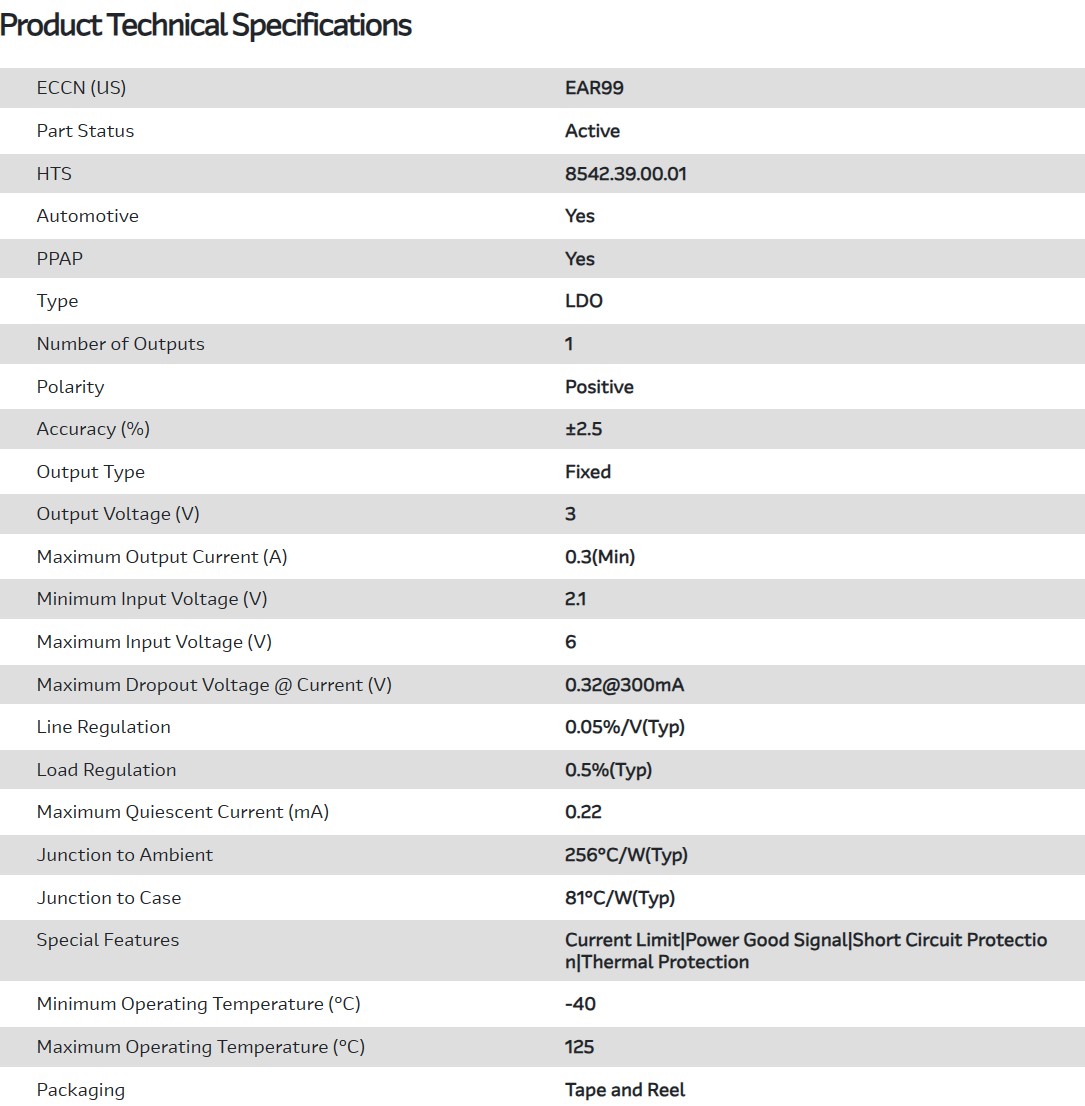Select the 0.5%(Typ) load regulation value

[x=608, y=770]
